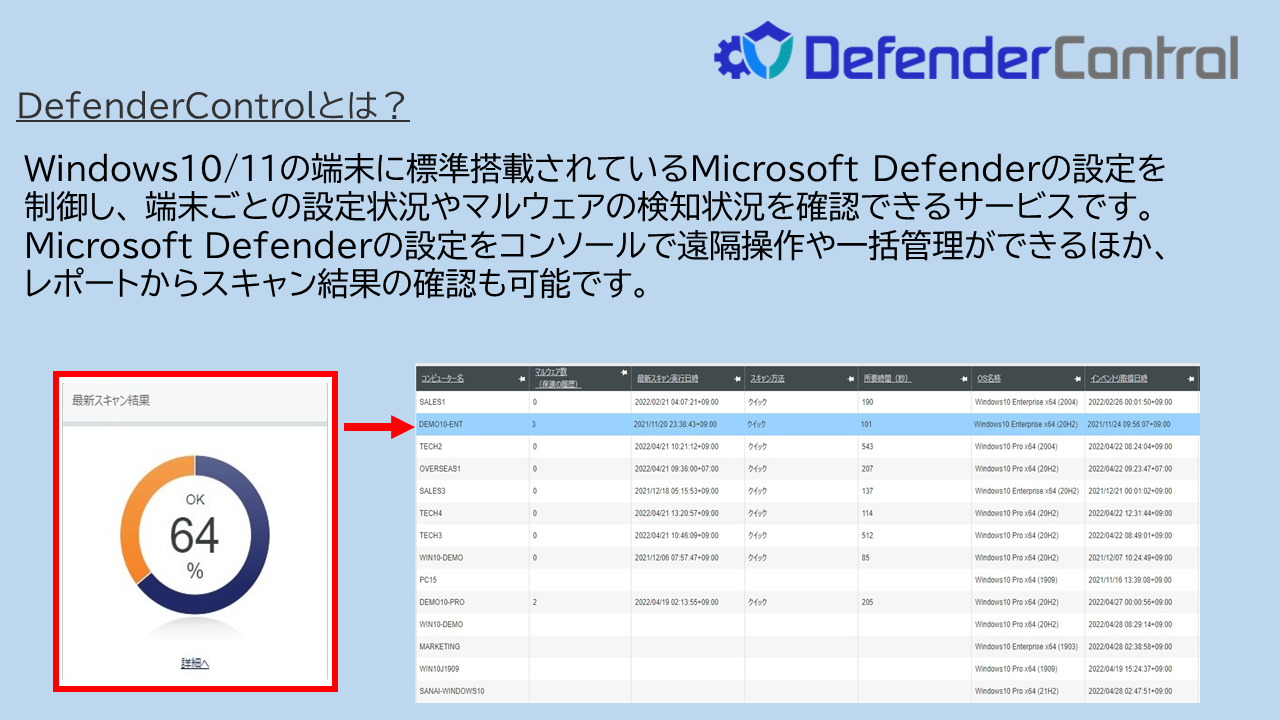
Task: Click inventory date 2022/04/19 15:24:37+09:00
Action: click(1130, 669)
